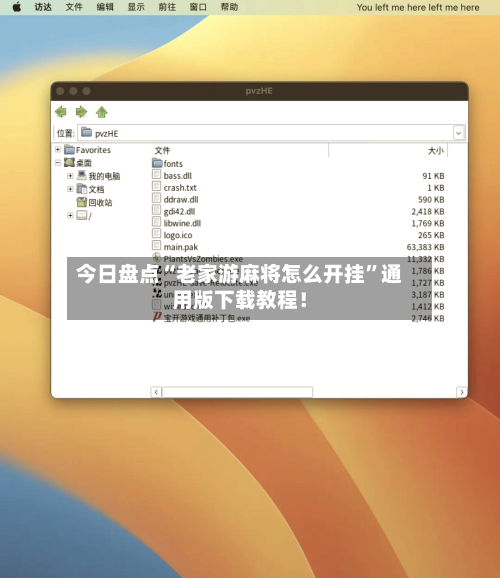This screenshot has width=500, height=578.
Task: Click the horizontal scrollbar thumb
Action: click(237, 392)
